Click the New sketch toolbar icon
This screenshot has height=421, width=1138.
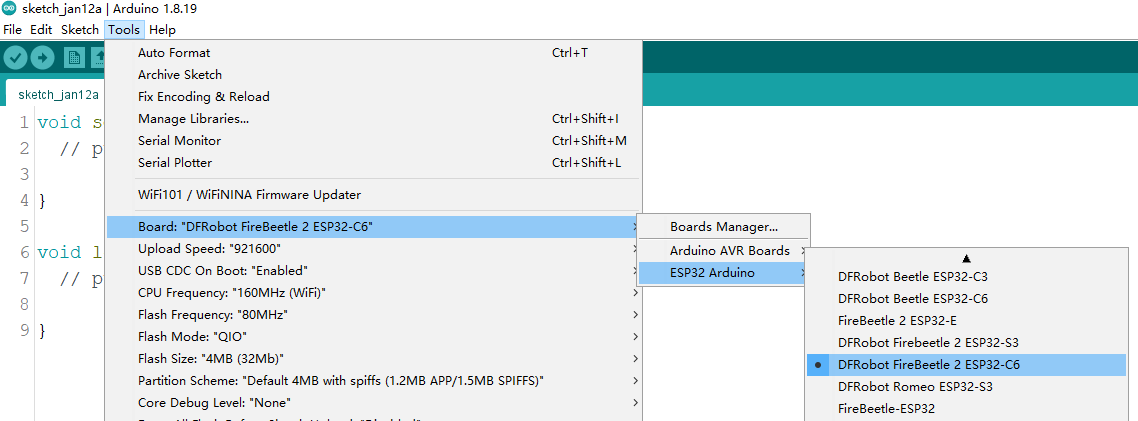(73, 58)
